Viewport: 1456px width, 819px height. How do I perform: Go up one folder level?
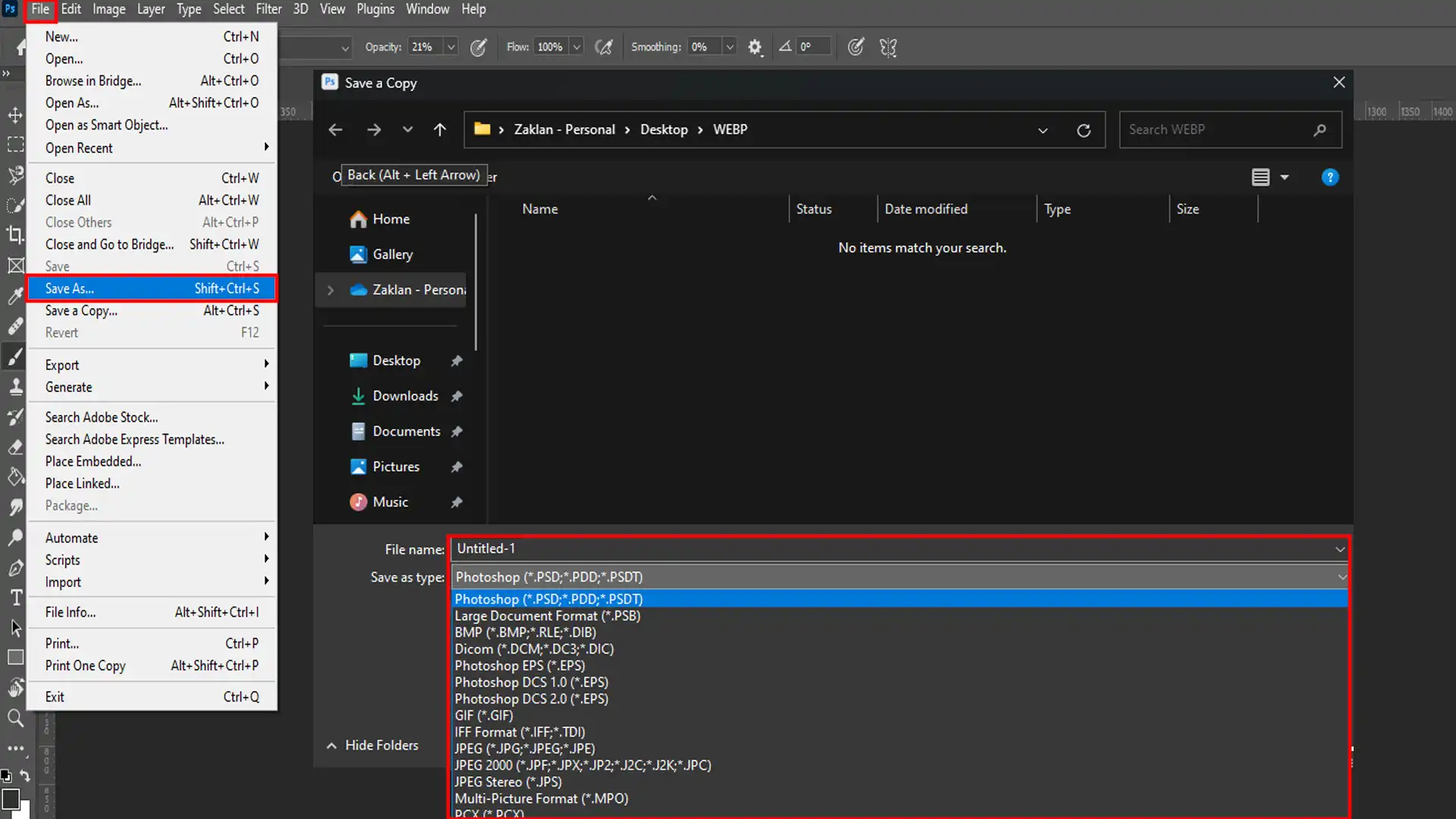[440, 130]
